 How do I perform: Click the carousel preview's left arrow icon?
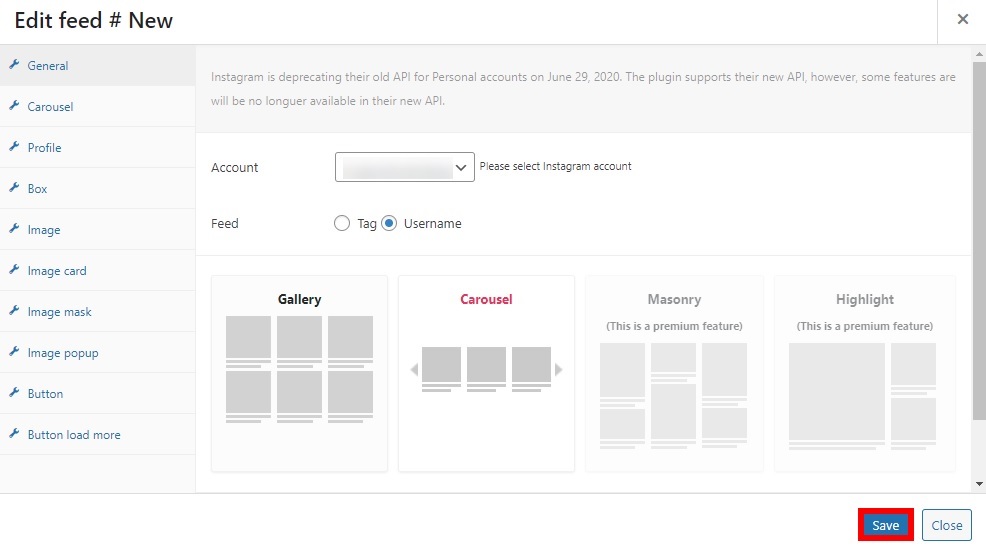pyautogui.click(x=414, y=369)
